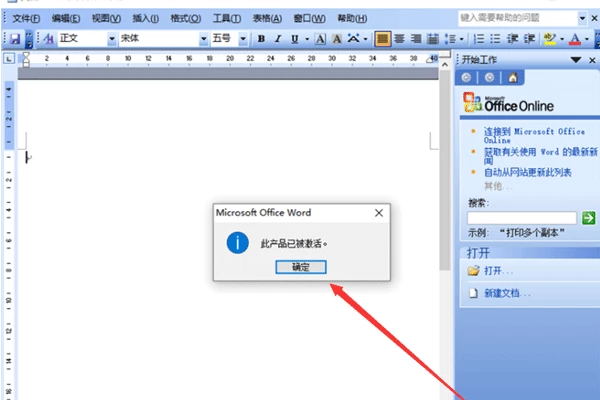Open the style dropdown showing 正文
600x400 pixels.
(x=111, y=39)
